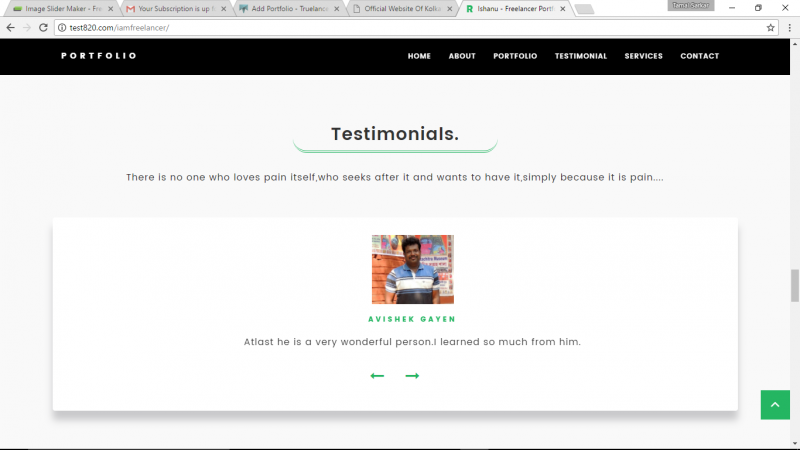
Task: Show next testimonial with right arrow
Action: [412, 376]
